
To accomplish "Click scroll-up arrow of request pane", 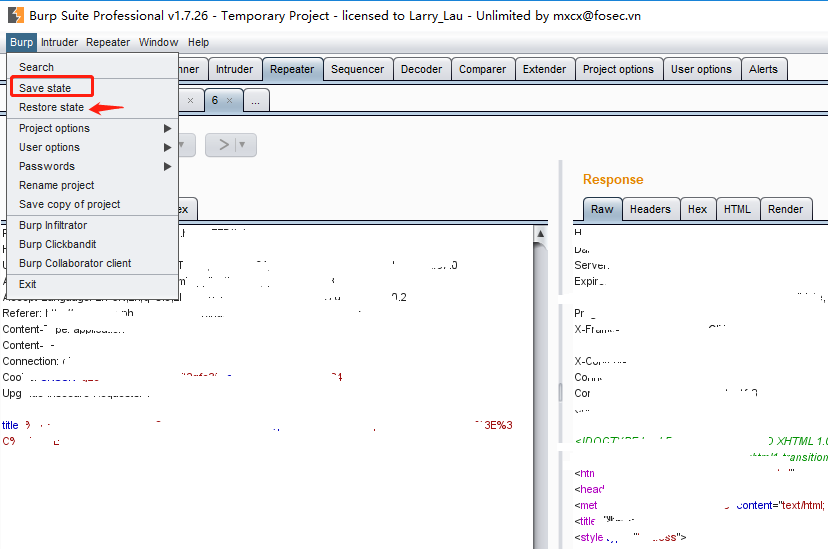I will [x=540, y=233].
